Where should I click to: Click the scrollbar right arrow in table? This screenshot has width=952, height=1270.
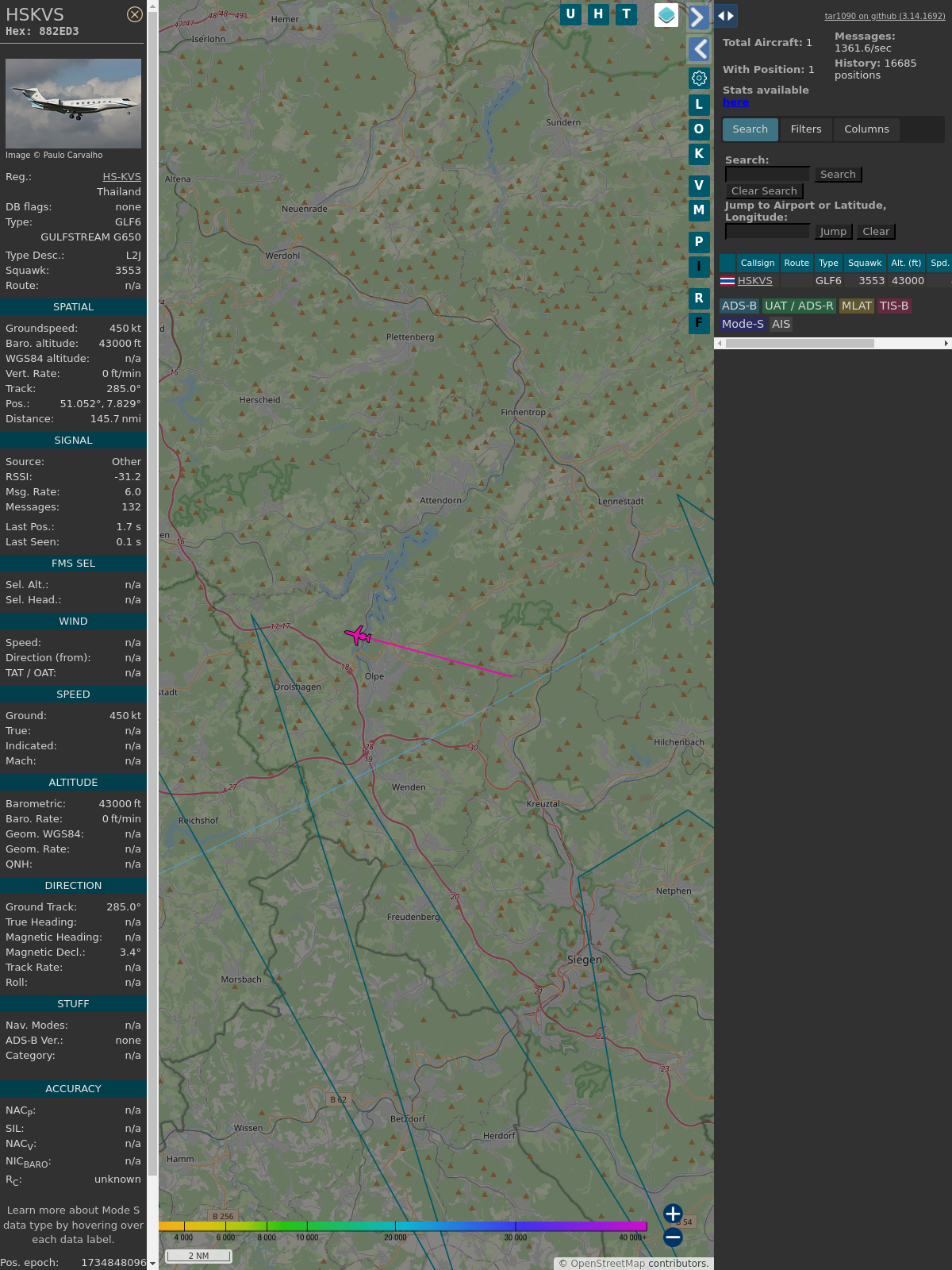946,344
